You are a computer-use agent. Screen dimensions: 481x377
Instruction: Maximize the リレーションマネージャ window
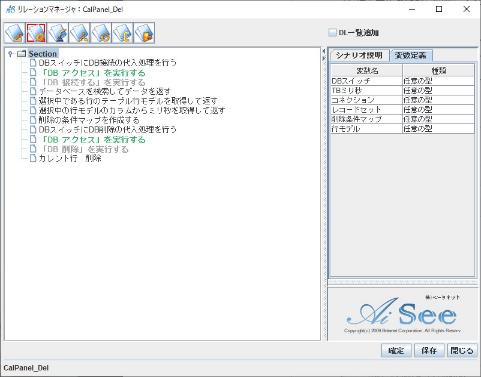[x=439, y=9]
